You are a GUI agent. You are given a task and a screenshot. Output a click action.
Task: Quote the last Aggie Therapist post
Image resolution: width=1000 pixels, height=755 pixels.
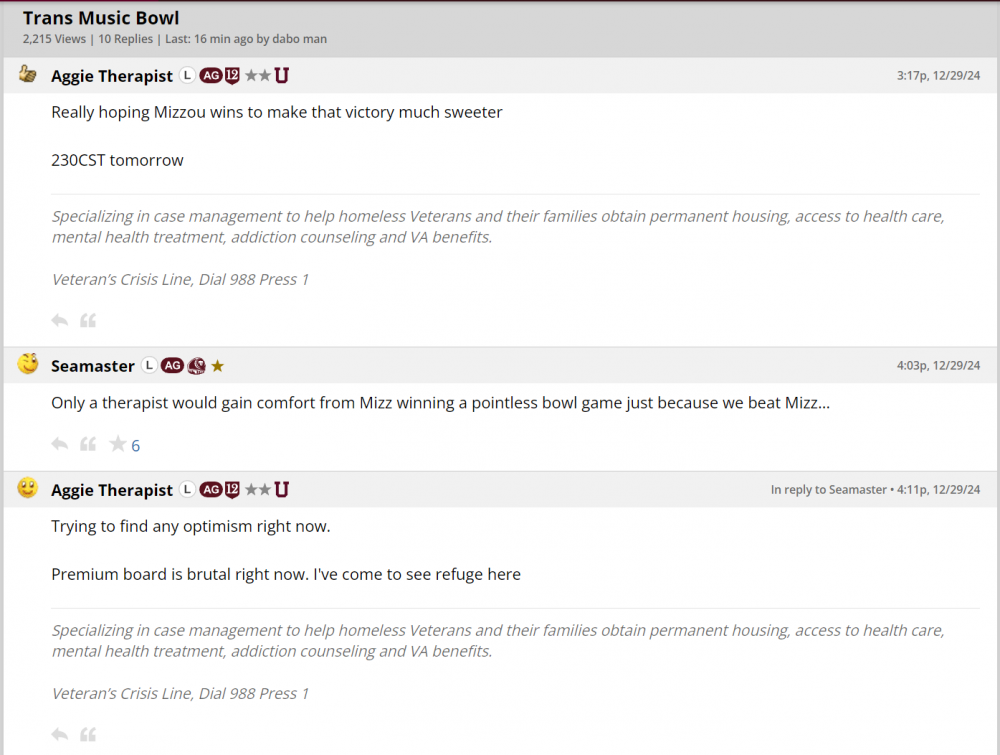point(88,735)
